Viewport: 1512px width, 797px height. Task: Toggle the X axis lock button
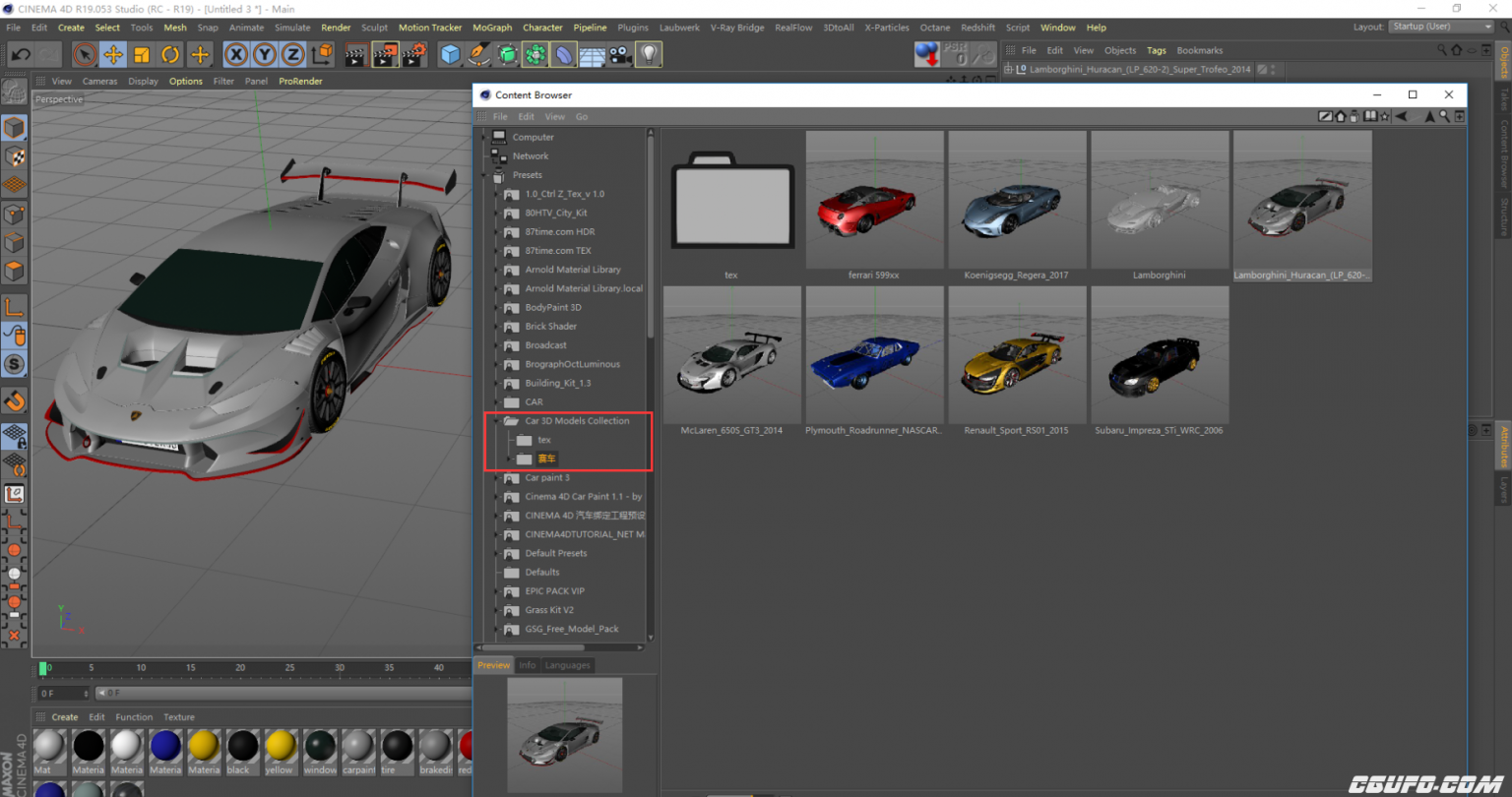click(236, 55)
